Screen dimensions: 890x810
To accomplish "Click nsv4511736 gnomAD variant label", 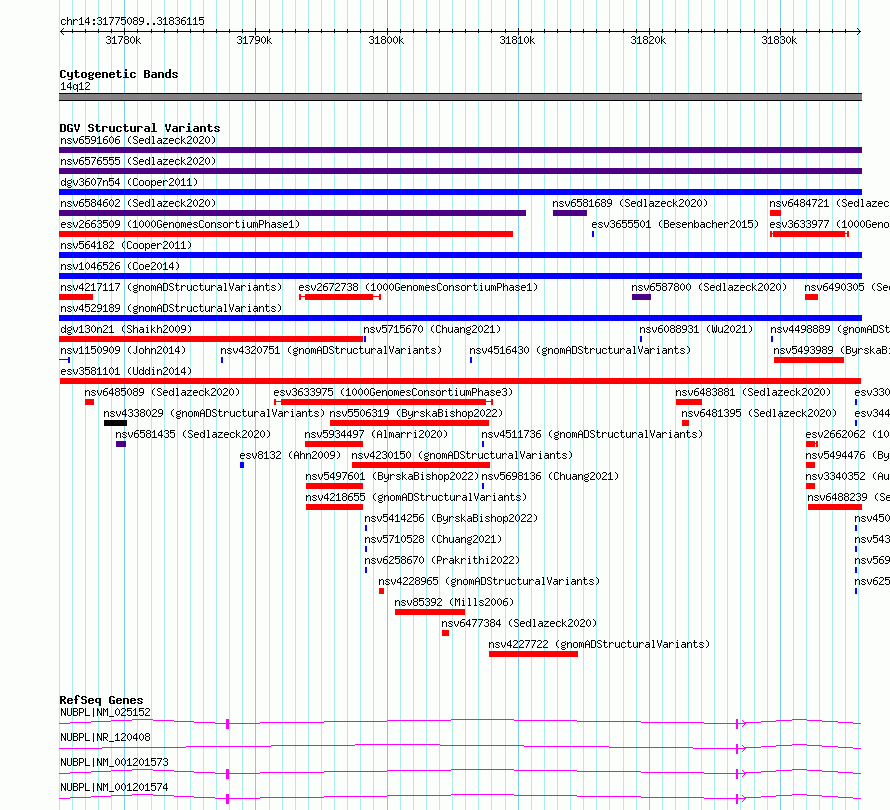I will 592,434.
